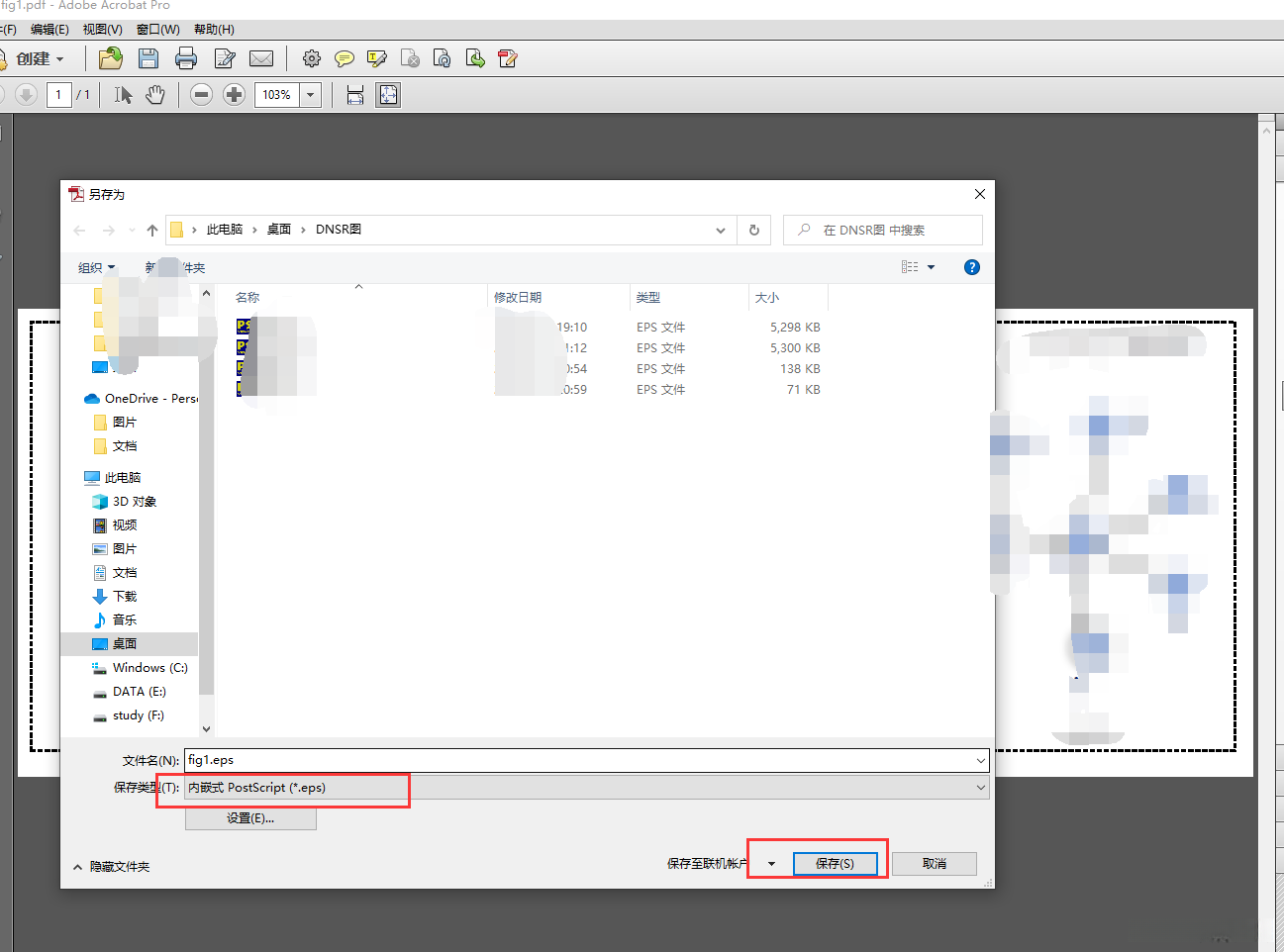Open the 编辑(E) menu

tap(49, 30)
